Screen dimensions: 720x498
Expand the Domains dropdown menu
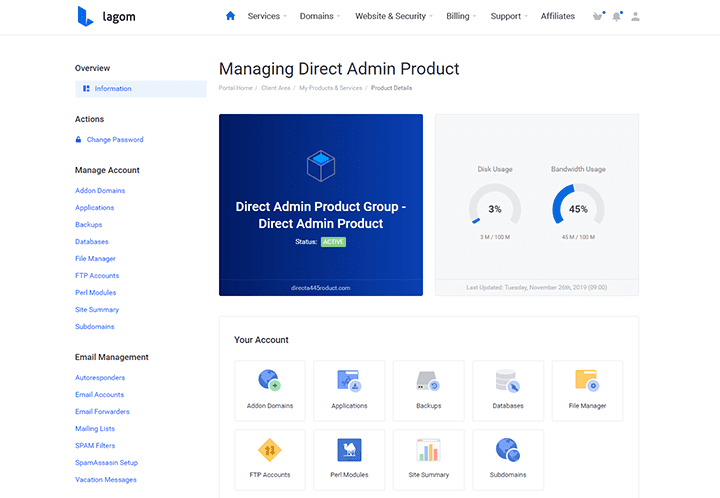(x=320, y=16)
